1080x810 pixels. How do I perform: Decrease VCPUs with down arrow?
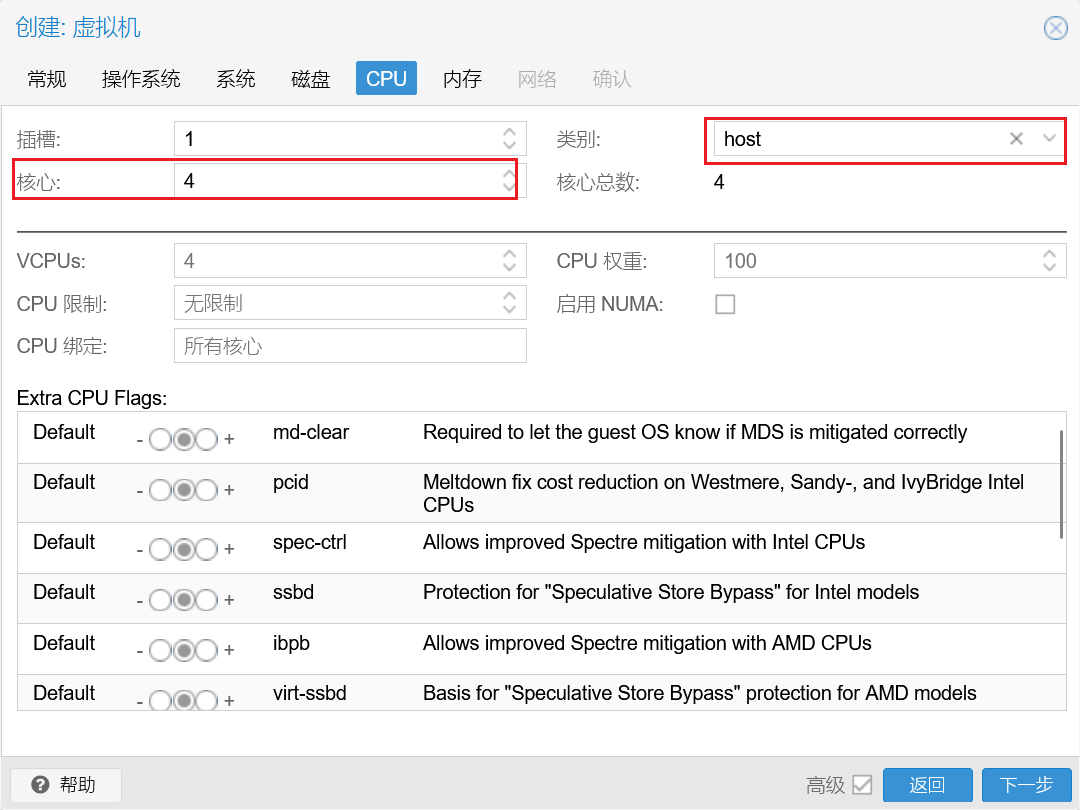509,269
